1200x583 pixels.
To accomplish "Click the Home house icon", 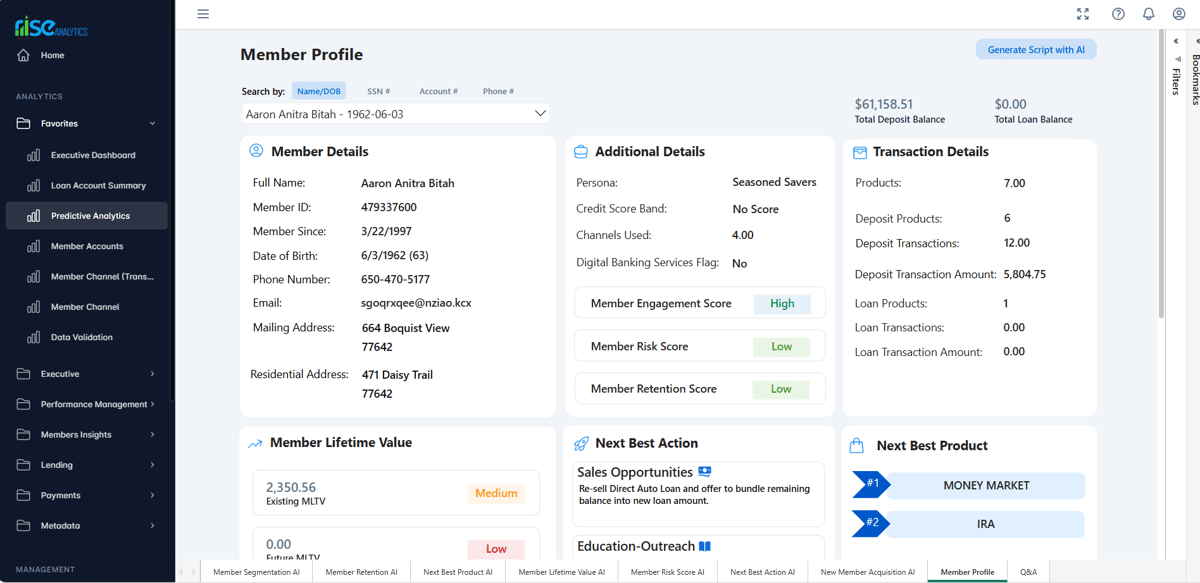I will (23, 55).
